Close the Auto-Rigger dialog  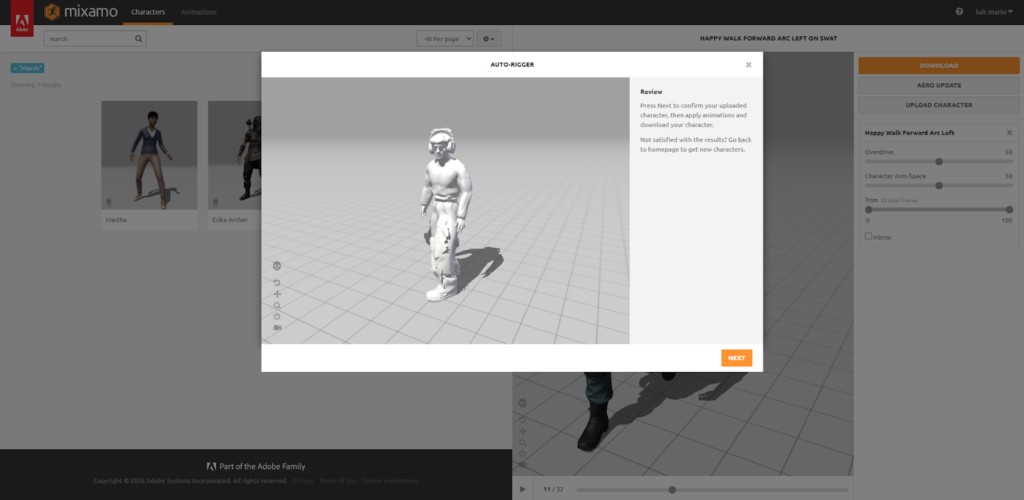click(x=748, y=65)
